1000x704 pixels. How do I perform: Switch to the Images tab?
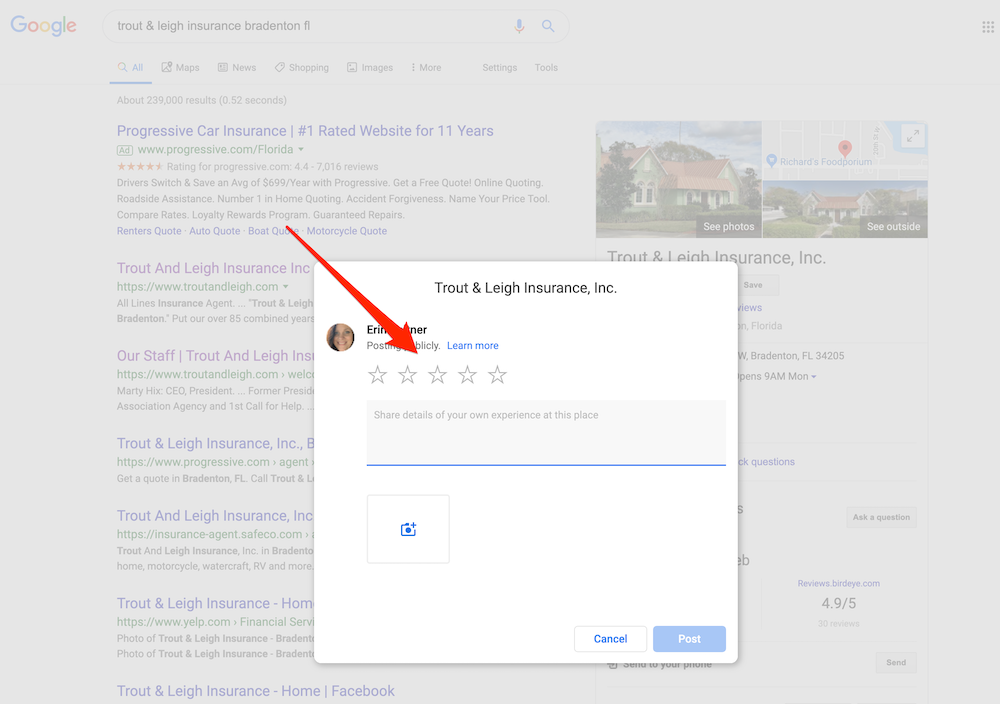point(370,68)
